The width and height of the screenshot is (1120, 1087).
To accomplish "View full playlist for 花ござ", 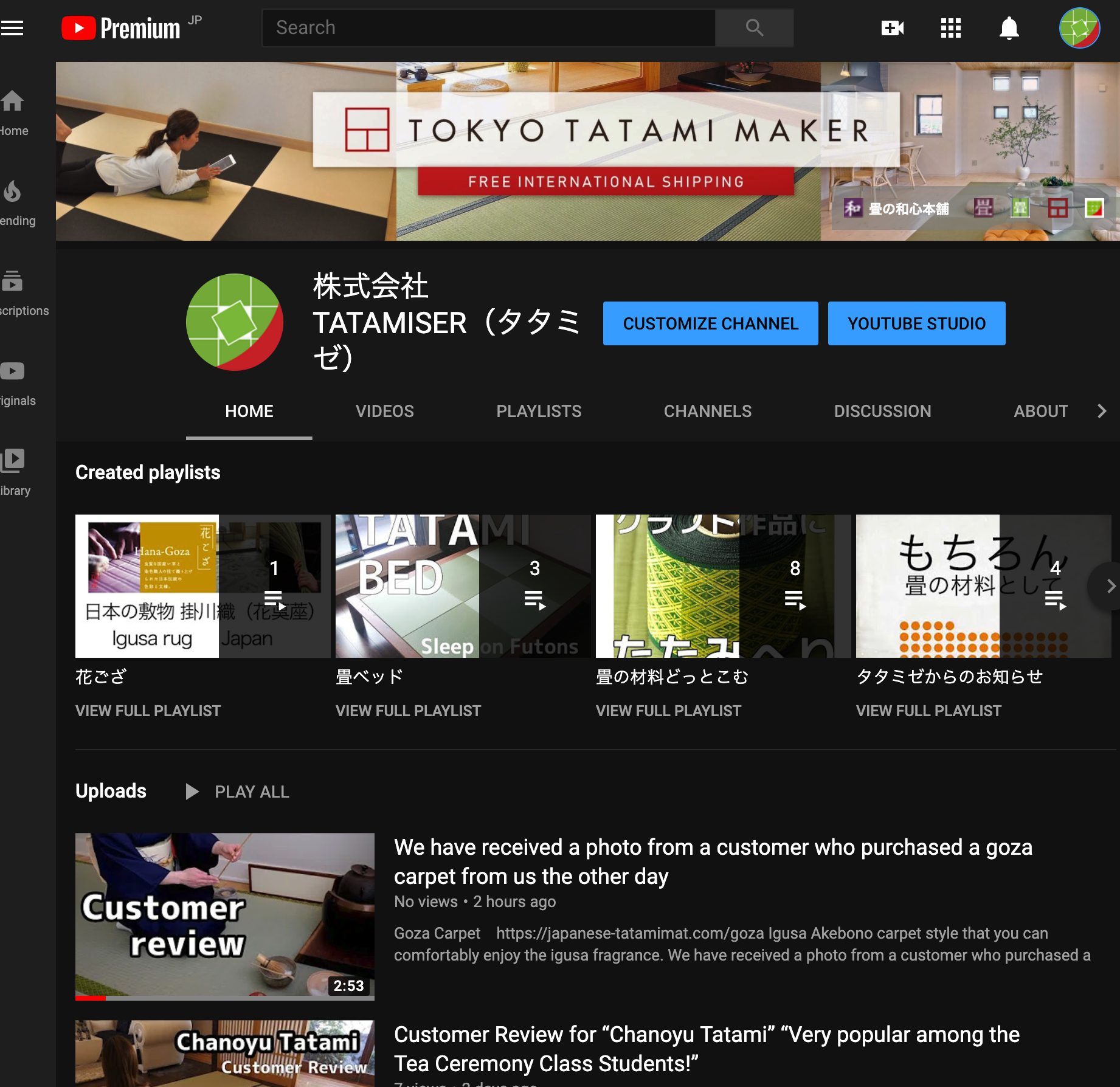I will tap(148, 711).
